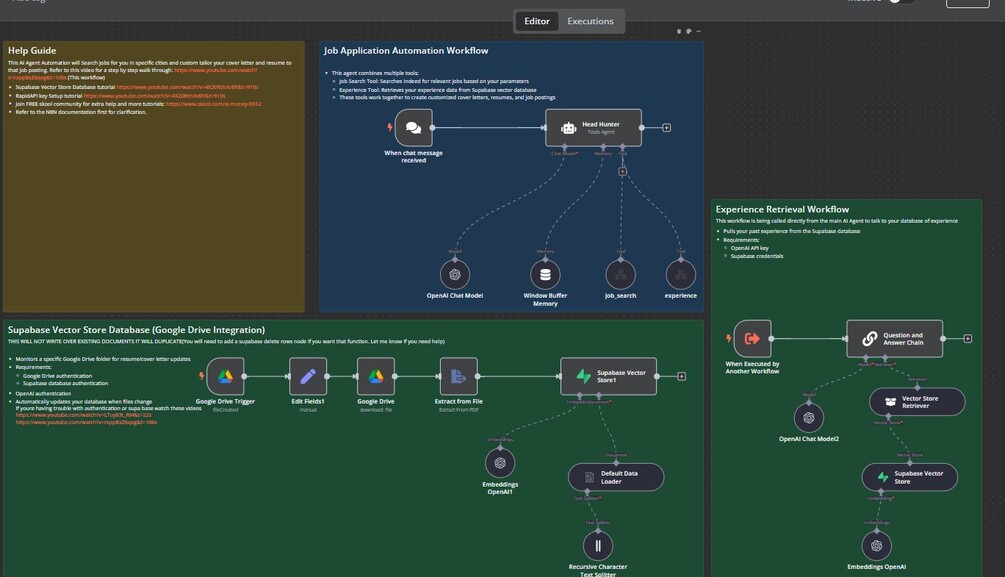Click Supabase Vector Store Database (Google Drive Integration) title

pyautogui.click(x=136, y=330)
